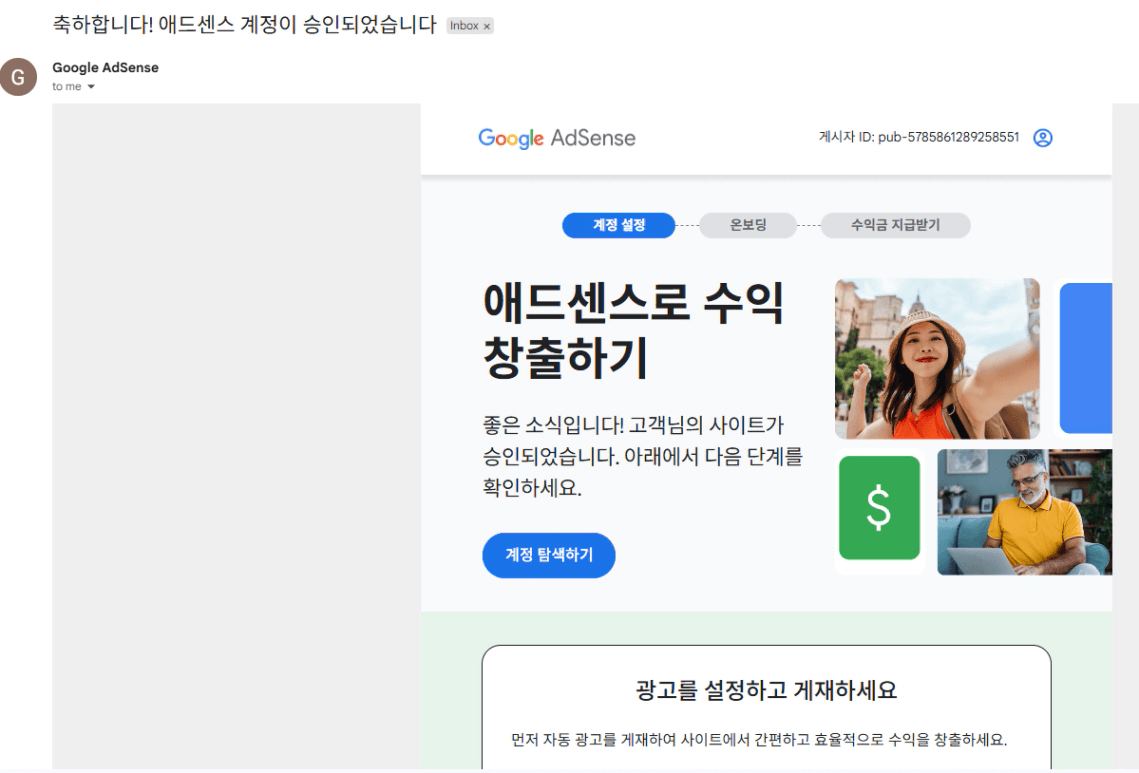Image resolution: width=1139 pixels, height=773 pixels.
Task: Open the man with laptop photo thumbnail
Action: [x=1024, y=512]
